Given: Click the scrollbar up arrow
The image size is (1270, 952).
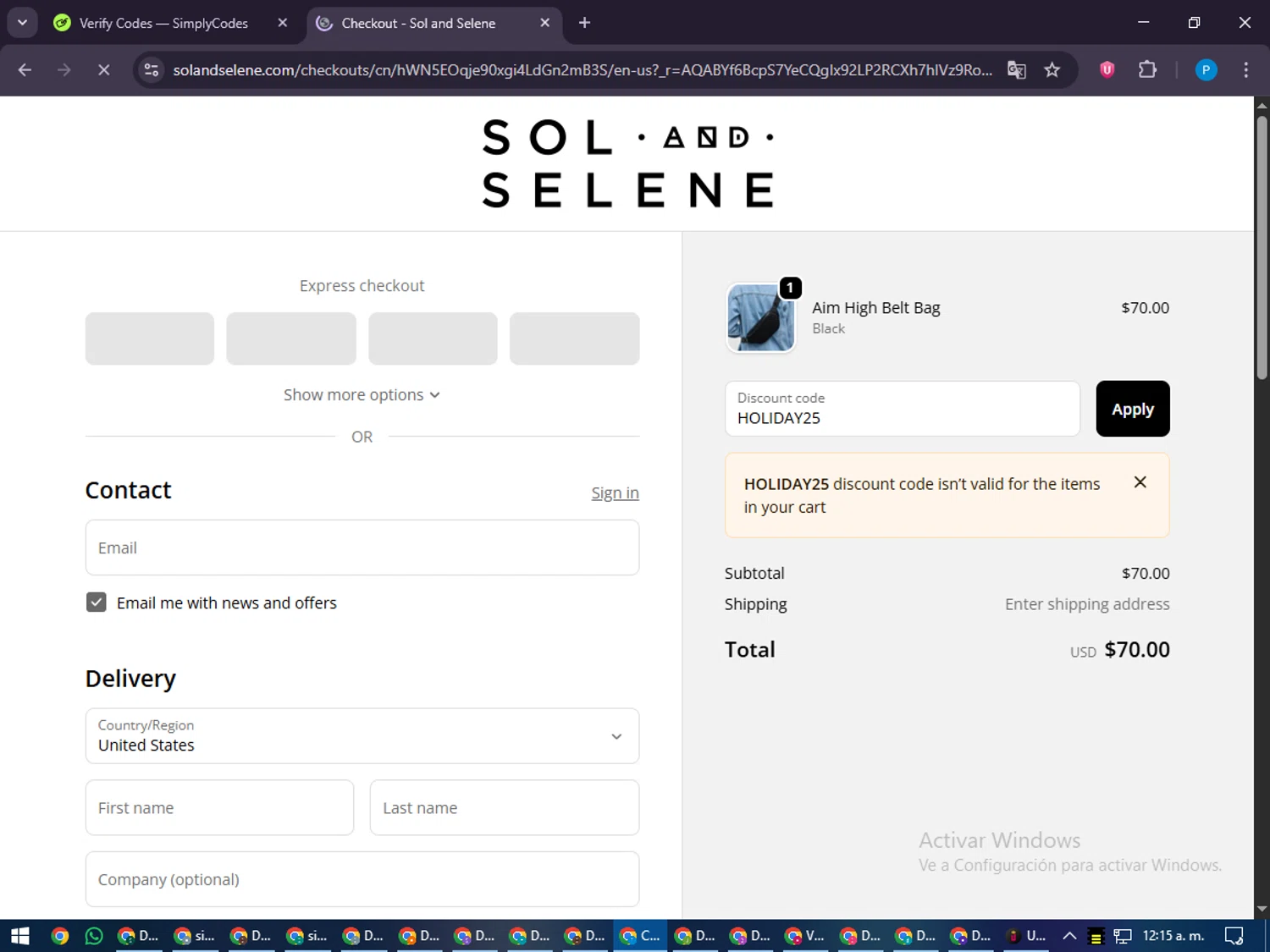Looking at the screenshot, I should (1262, 106).
